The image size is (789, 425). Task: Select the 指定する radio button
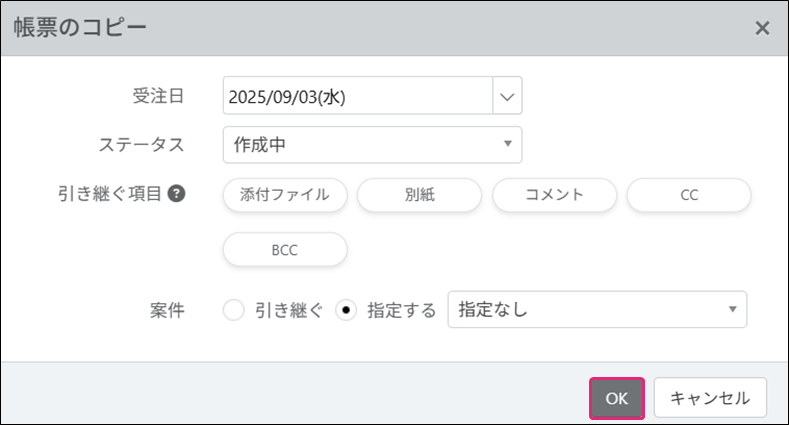pyautogui.click(x=346, y=310)
